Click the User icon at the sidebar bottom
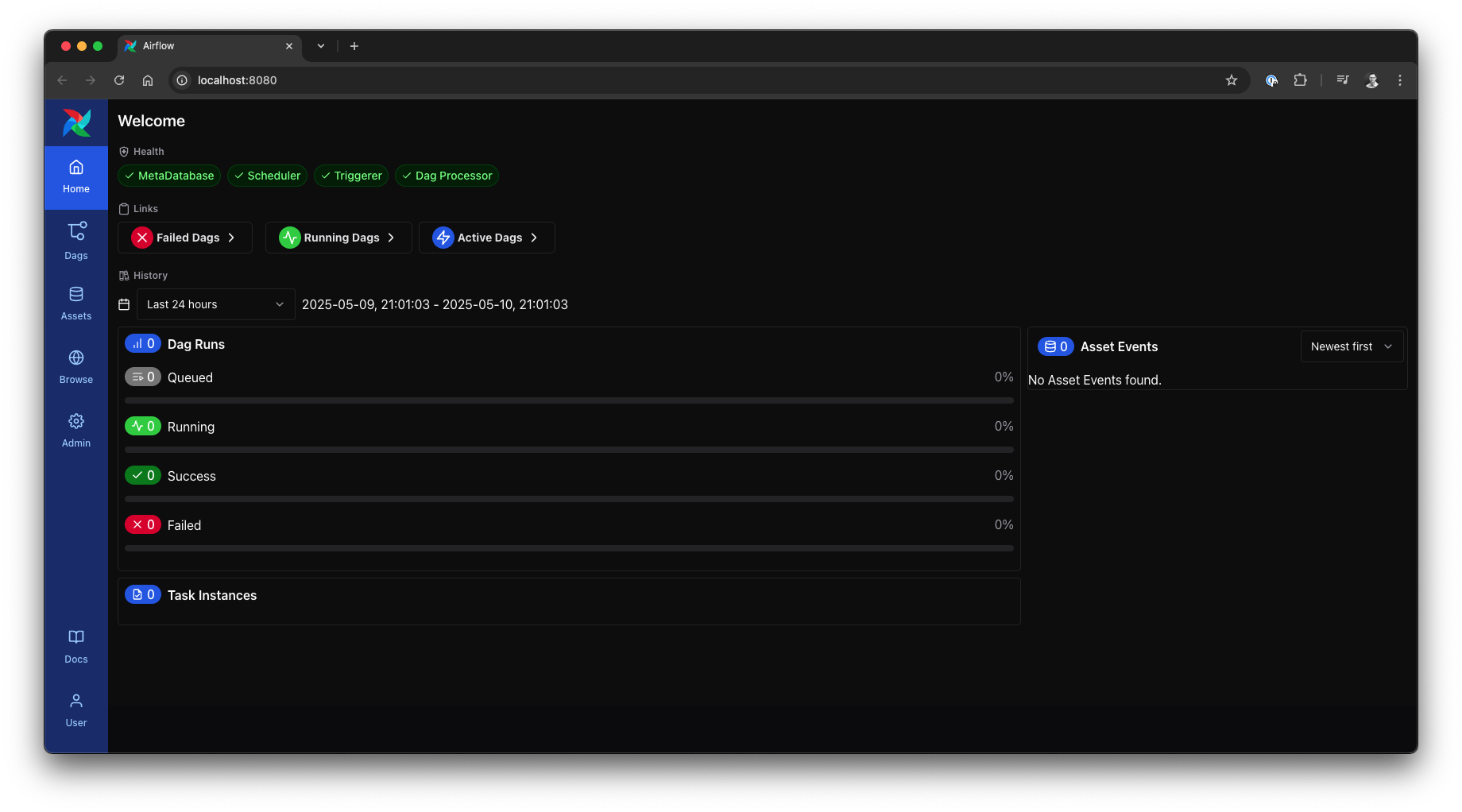Viewport: 1462px width, 812px height. coord(75,709)
